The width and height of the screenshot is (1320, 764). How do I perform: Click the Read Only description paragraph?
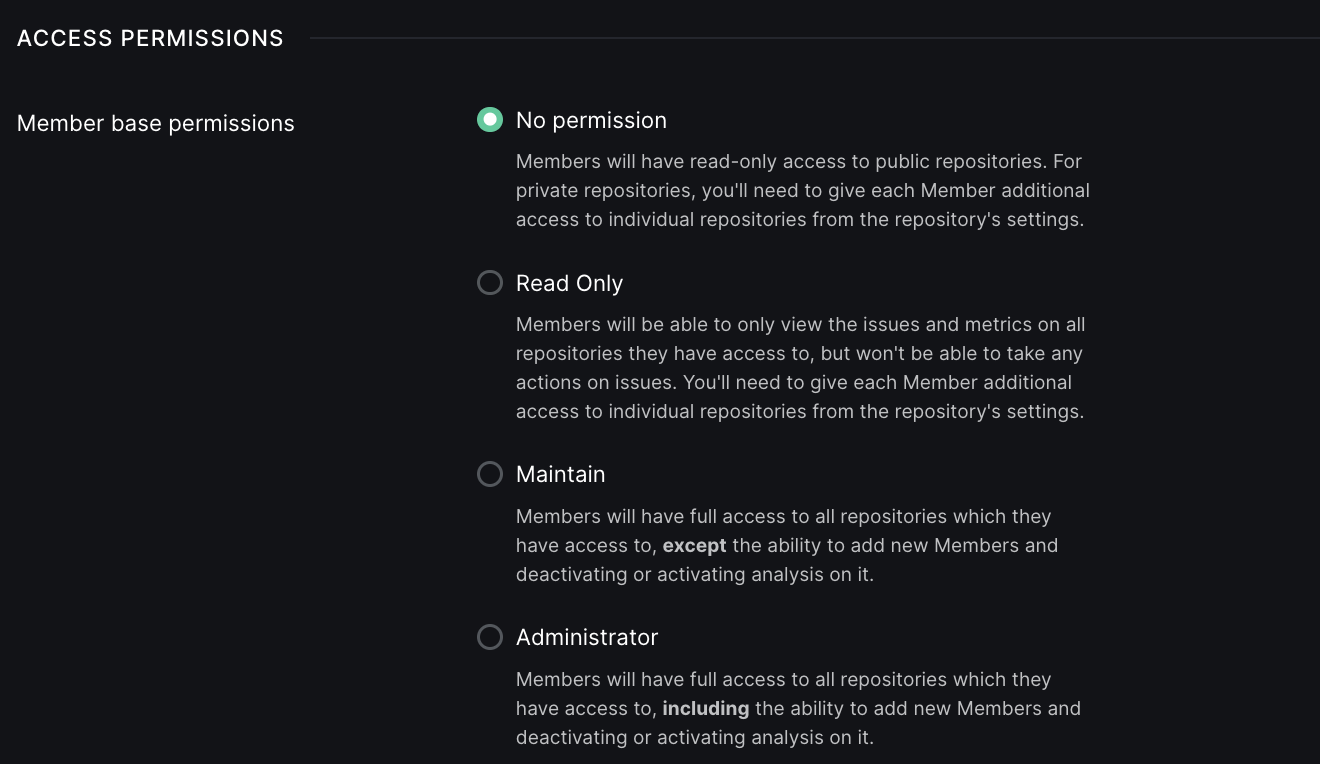(800, 367)
